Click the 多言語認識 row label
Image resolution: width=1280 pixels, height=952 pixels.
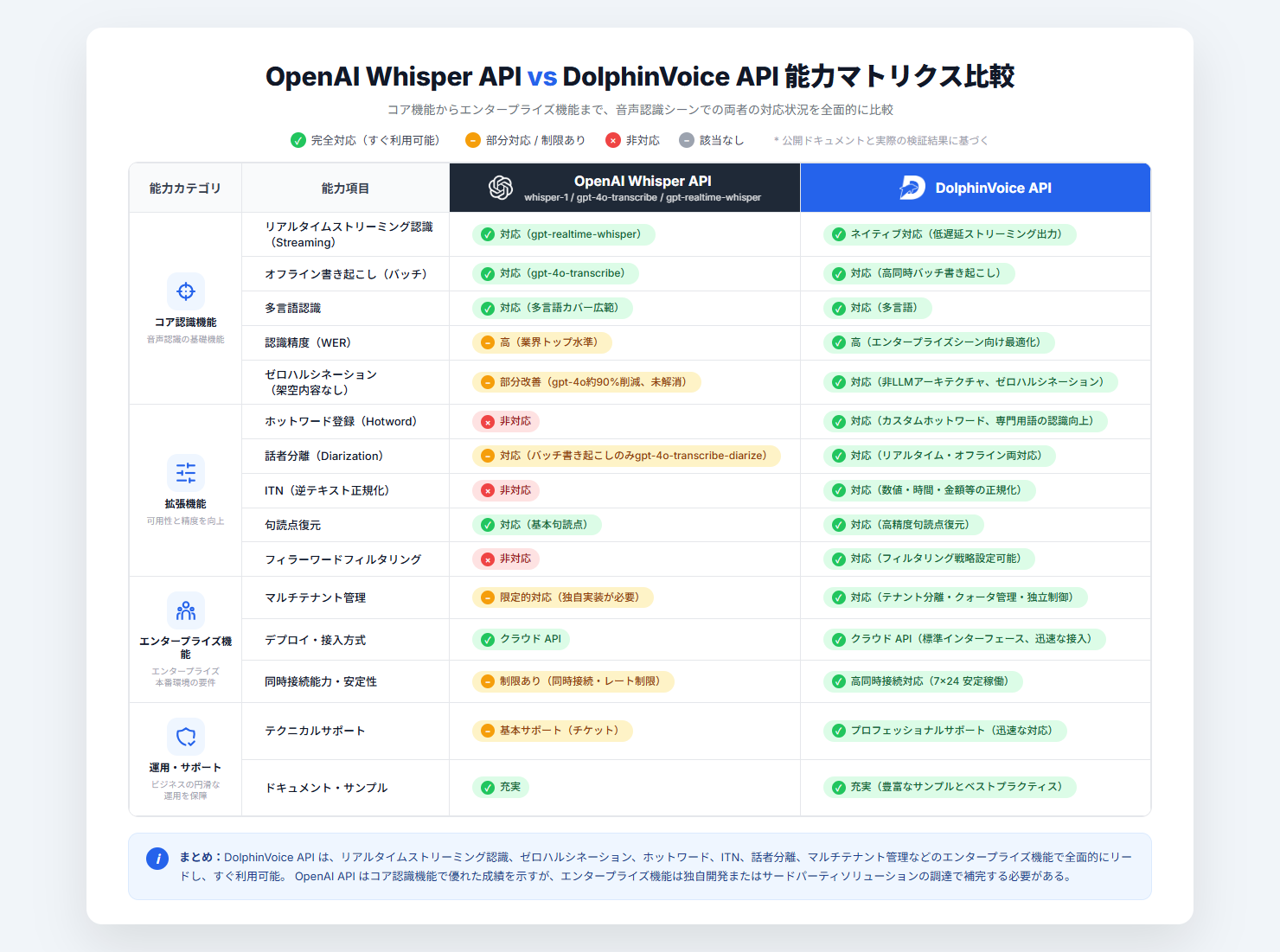(x=292, y=308)
